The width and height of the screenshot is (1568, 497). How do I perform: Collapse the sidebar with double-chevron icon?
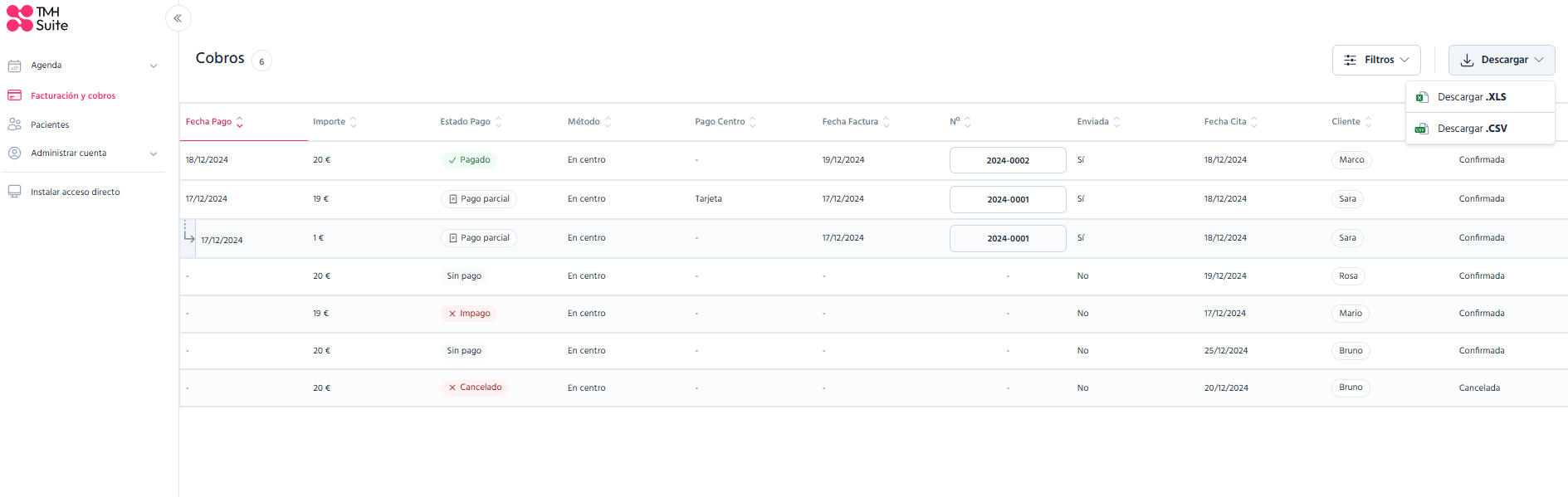(178, 18)
